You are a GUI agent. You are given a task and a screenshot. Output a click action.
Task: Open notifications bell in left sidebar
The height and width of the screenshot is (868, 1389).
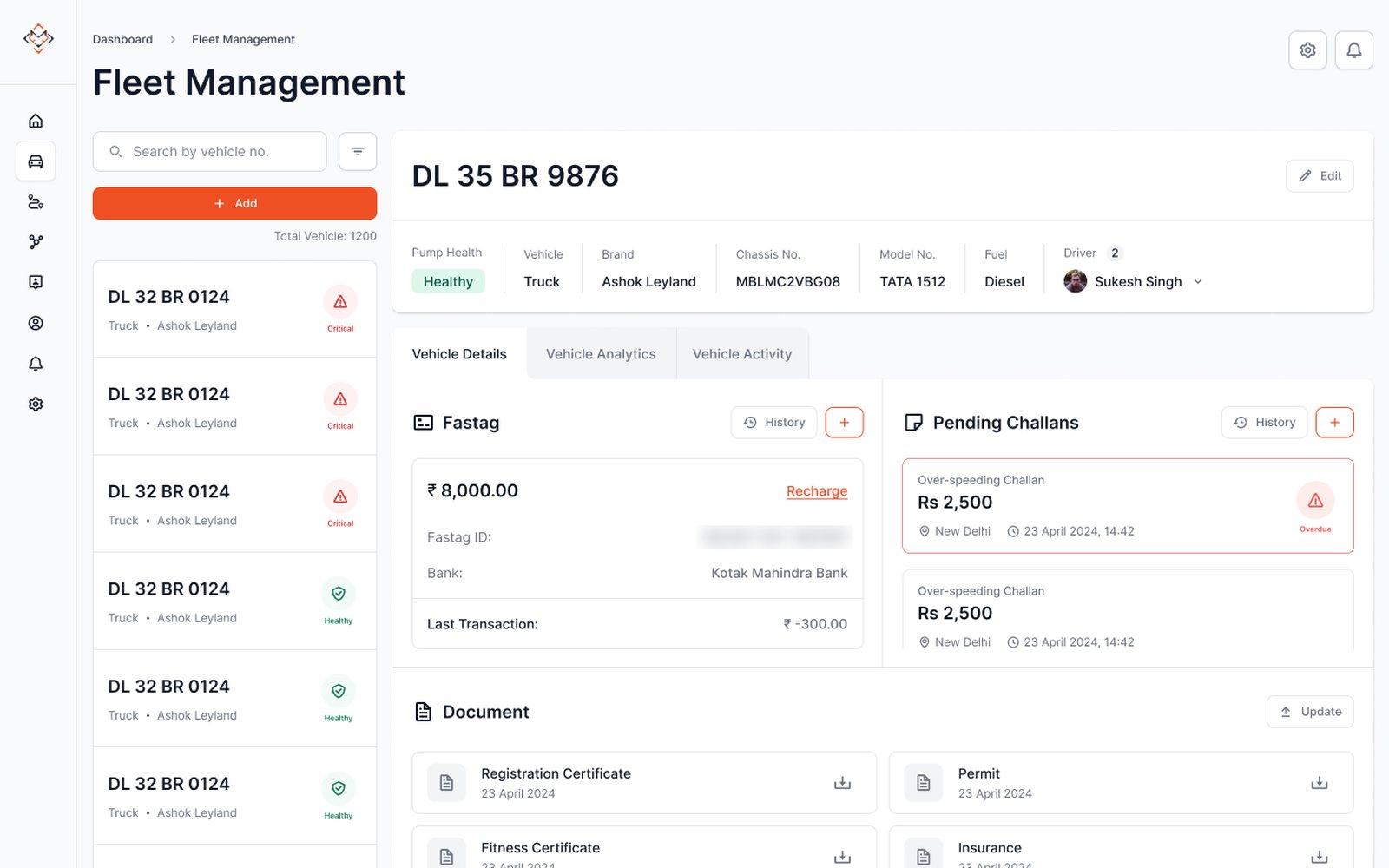pos(36,364)
